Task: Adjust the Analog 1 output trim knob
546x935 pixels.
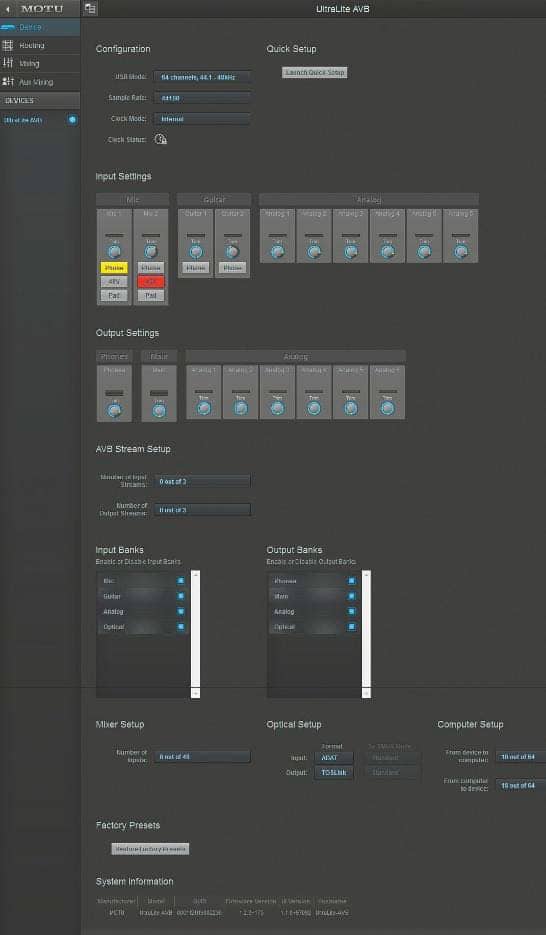Action: coord(204,408)
